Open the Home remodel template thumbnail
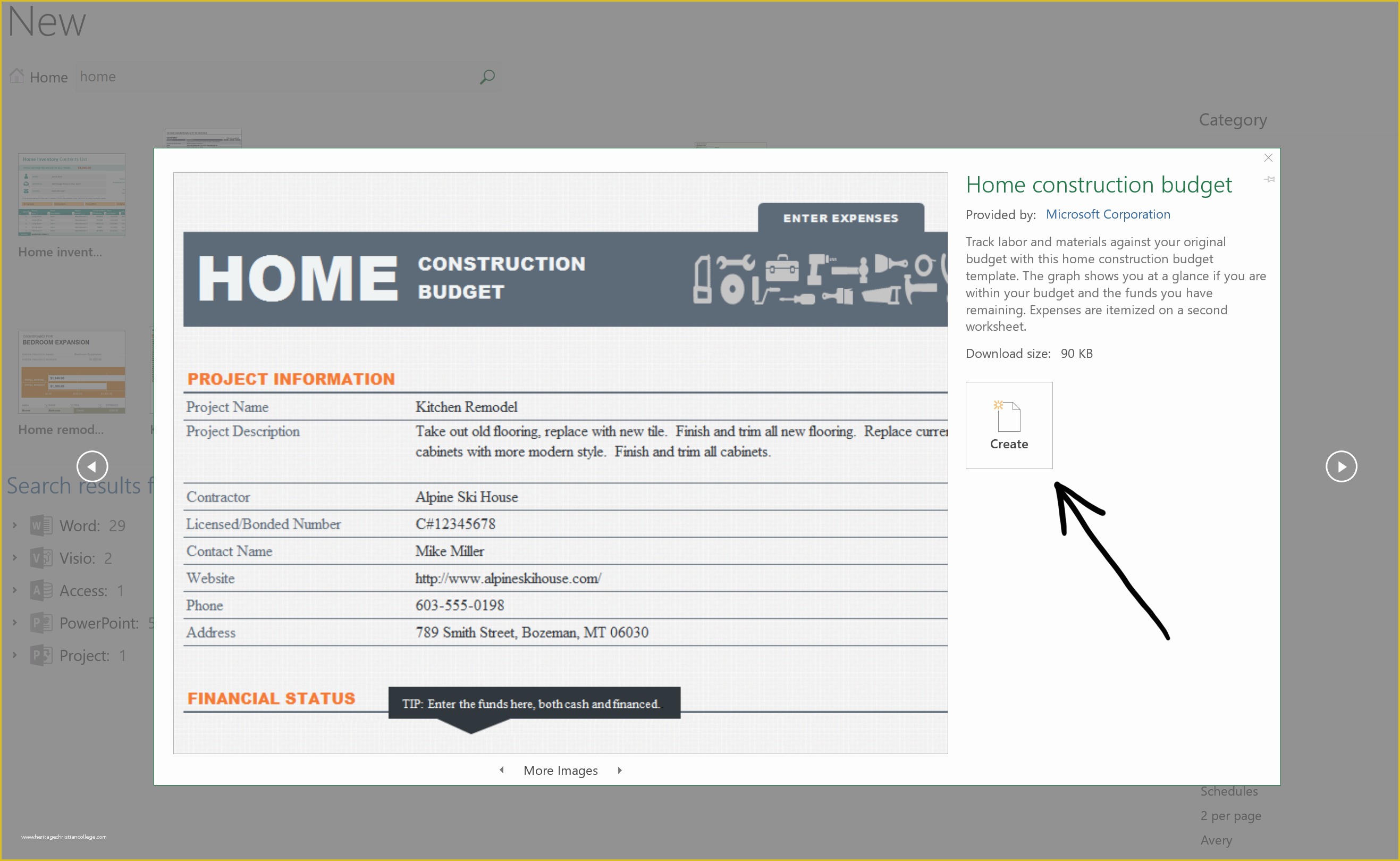The image size is (1400, 861). [72, 372]
